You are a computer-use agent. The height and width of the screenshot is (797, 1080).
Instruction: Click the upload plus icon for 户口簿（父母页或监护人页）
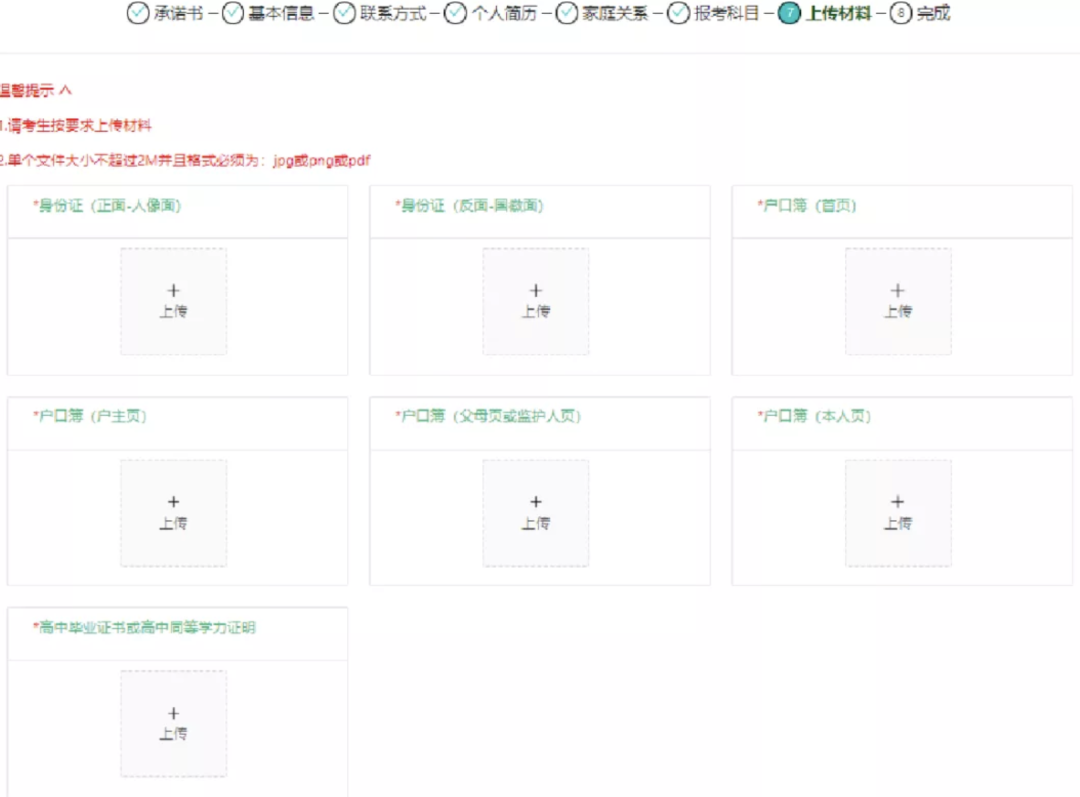pos(536,501)
